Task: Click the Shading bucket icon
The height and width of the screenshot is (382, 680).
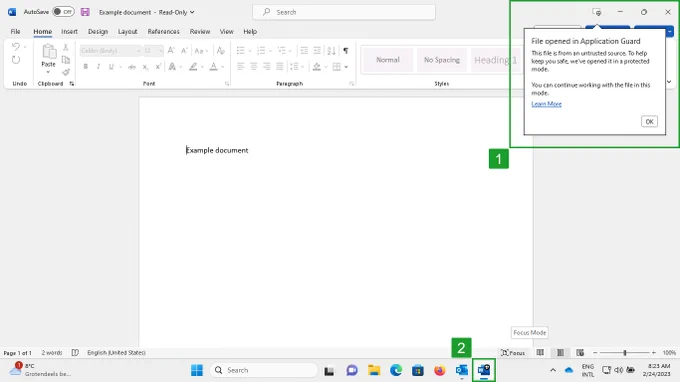Action: coord(317,67)
